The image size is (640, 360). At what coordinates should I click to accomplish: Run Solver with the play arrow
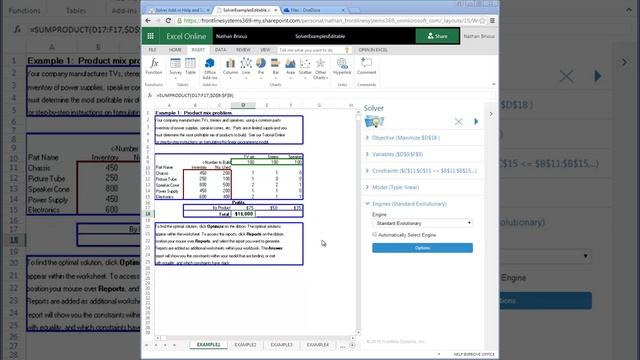click(x=476, y=121)
